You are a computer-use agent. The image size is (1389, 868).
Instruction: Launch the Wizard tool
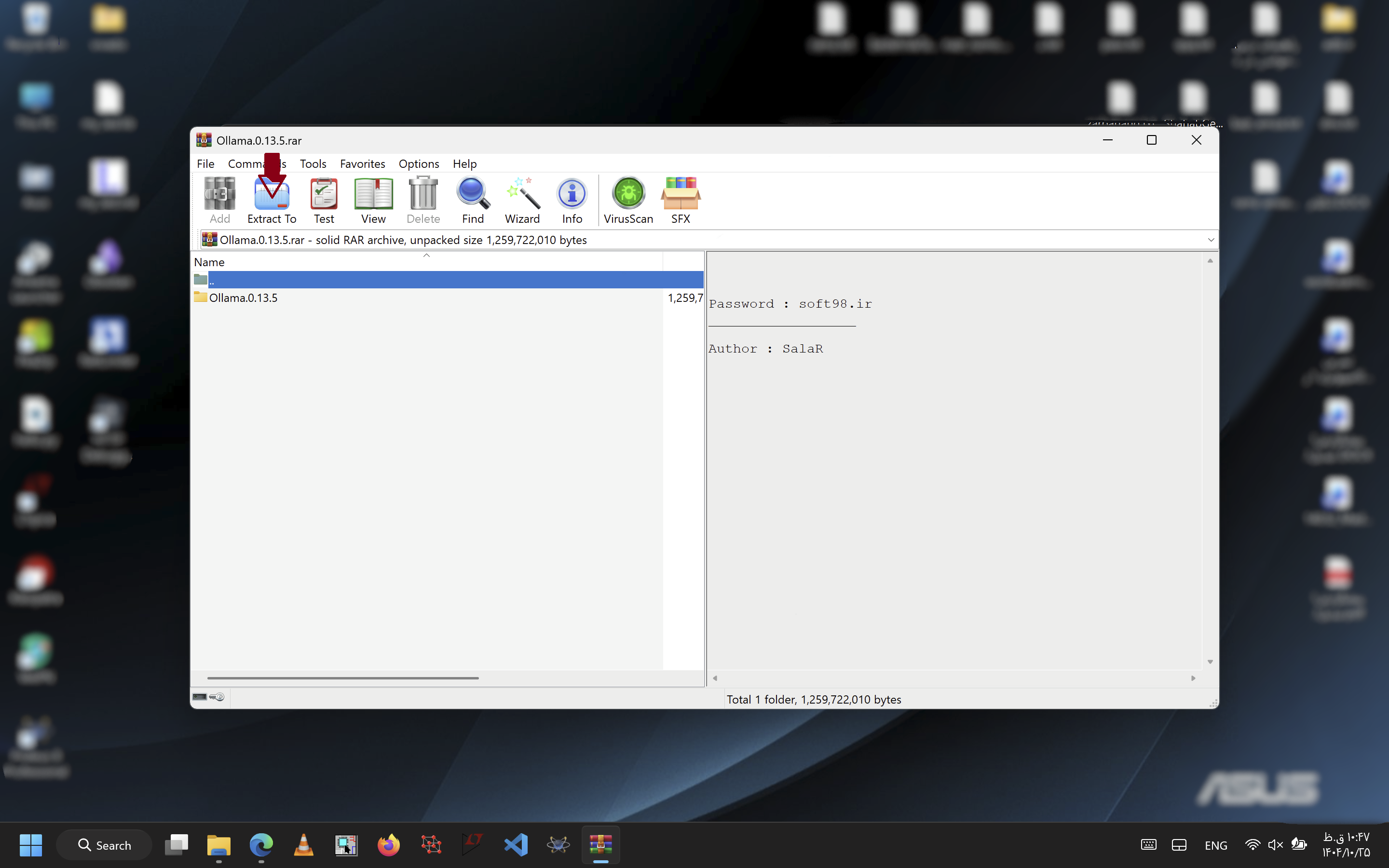(522, 199)
